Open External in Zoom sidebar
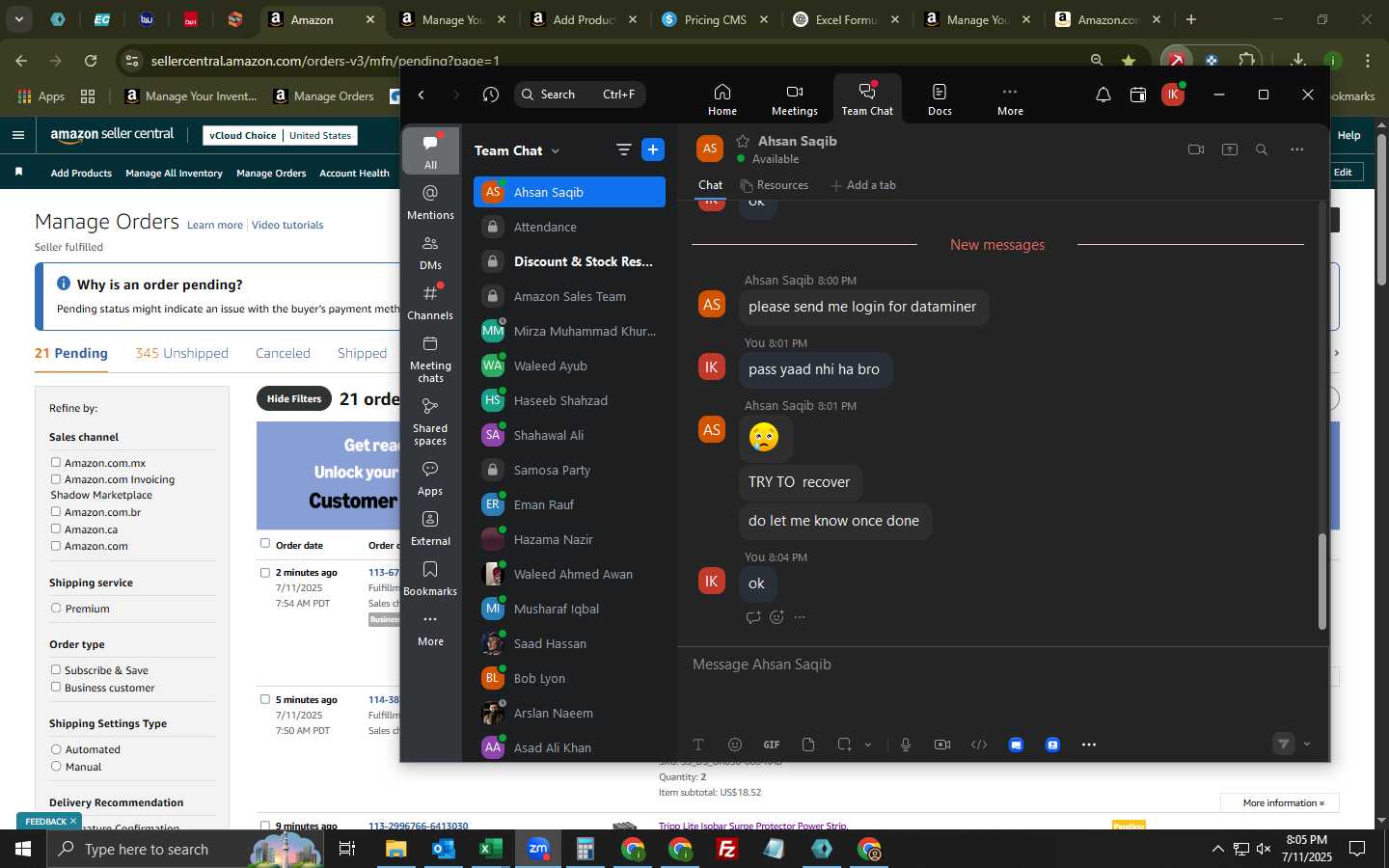 [430, 529]
